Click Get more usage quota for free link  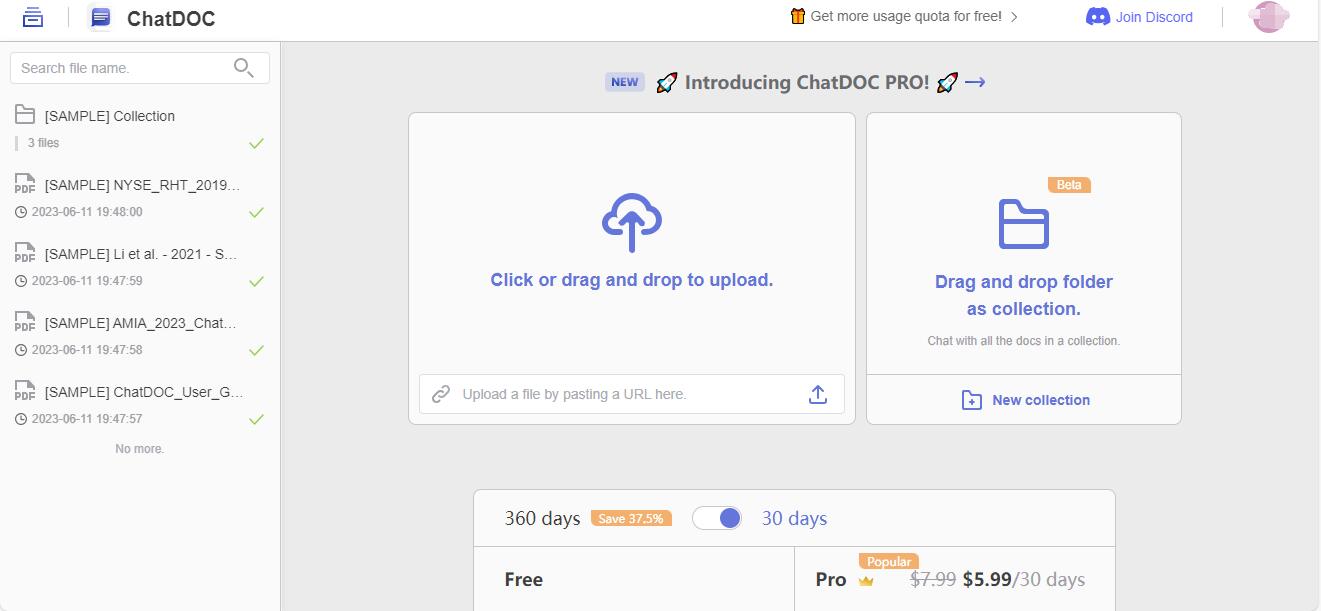pyautogui.click(x=906, y=16)
